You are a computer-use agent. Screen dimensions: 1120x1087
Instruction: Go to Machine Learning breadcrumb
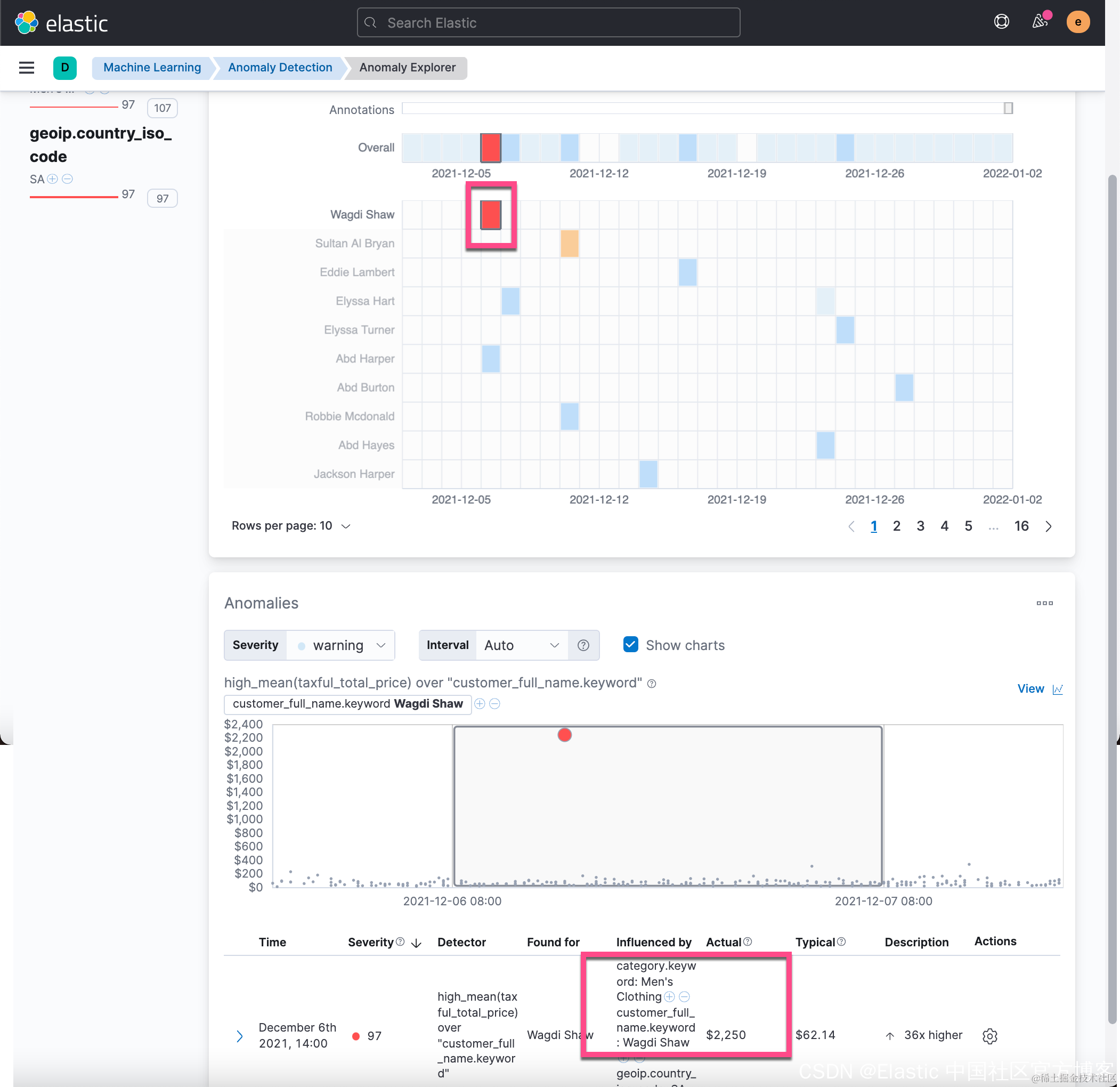pos(152,68)
